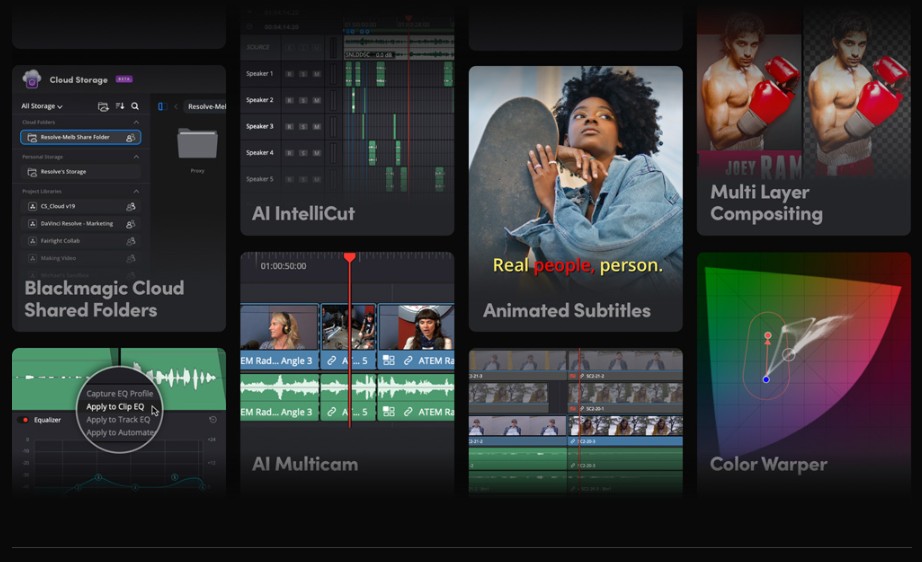Click share users icon on Resolve-Melb Share Folder

(131, 138)
